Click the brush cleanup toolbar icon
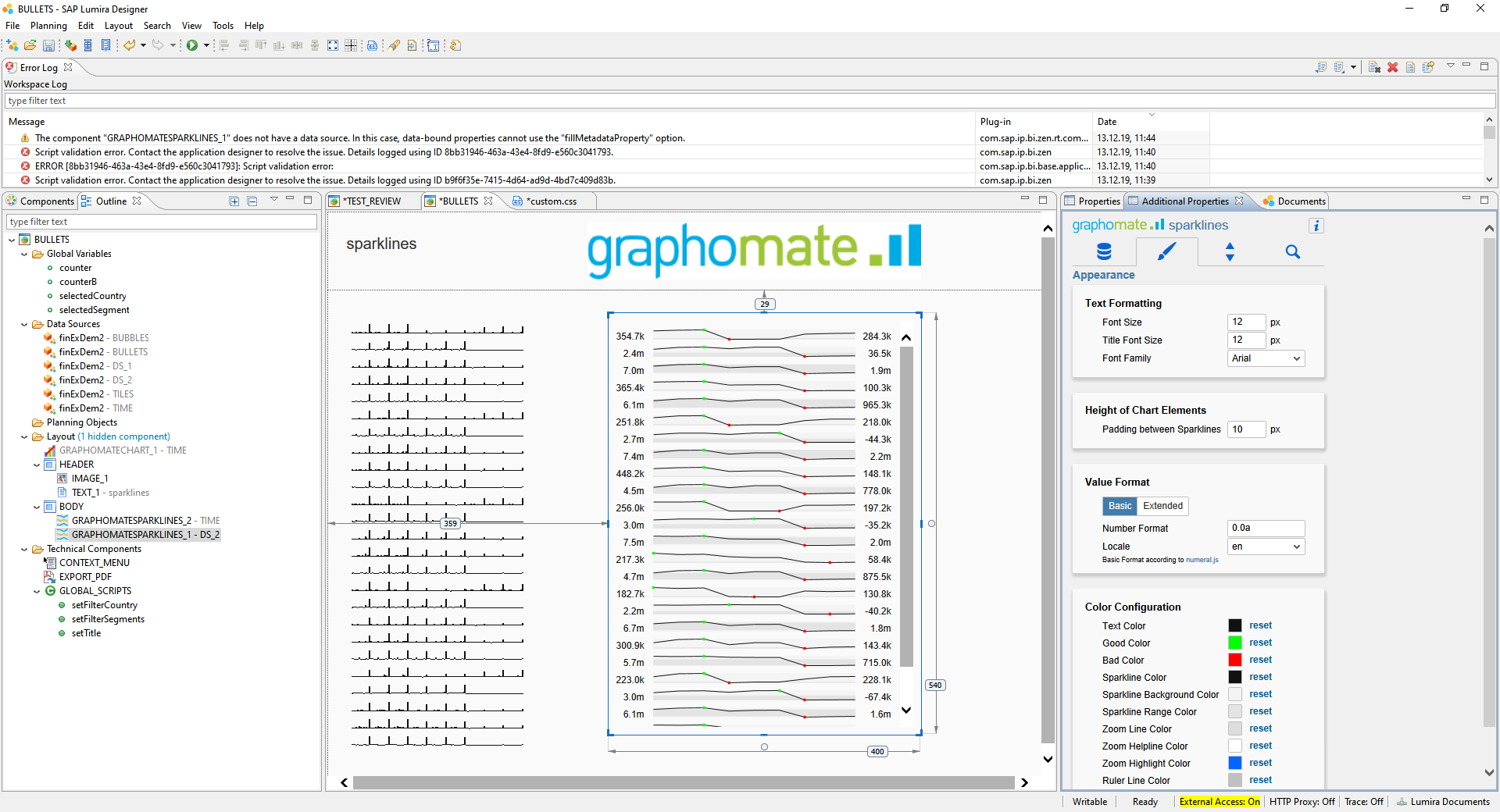The image size is (1500, 812). (x=394, y=45)
